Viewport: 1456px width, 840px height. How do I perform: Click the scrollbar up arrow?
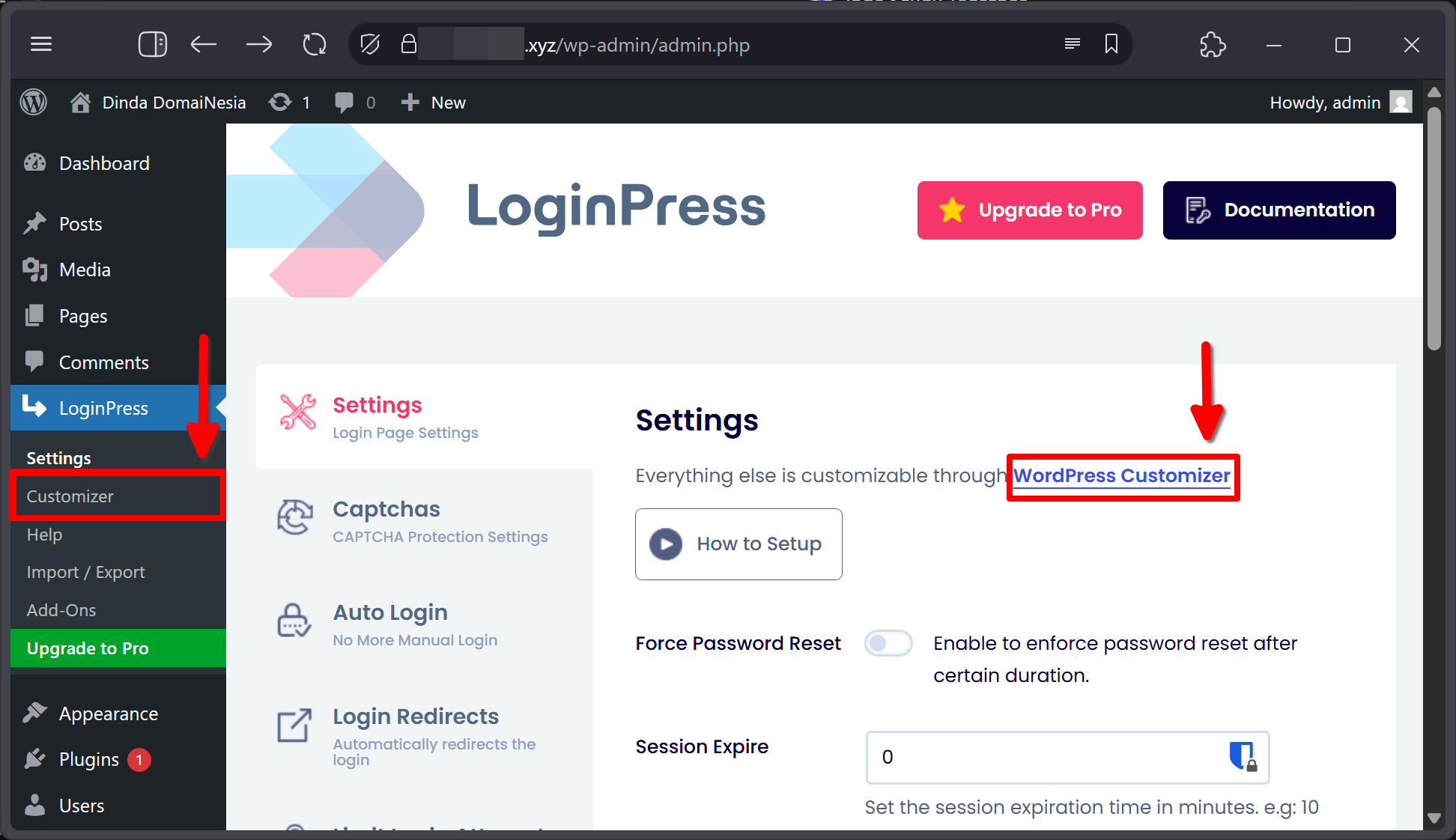1434,92
